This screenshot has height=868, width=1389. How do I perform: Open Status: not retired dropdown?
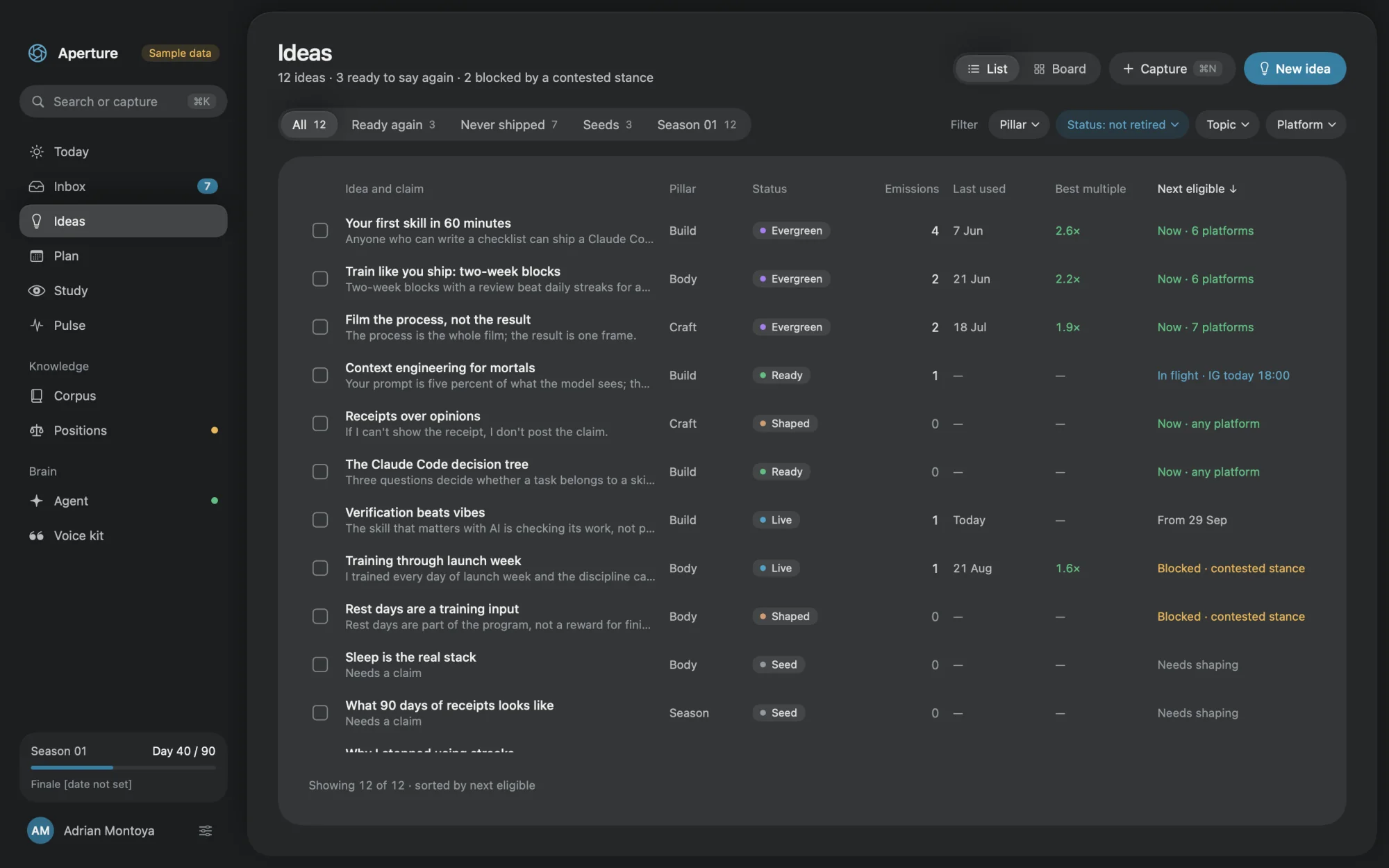coord(1122,124)
